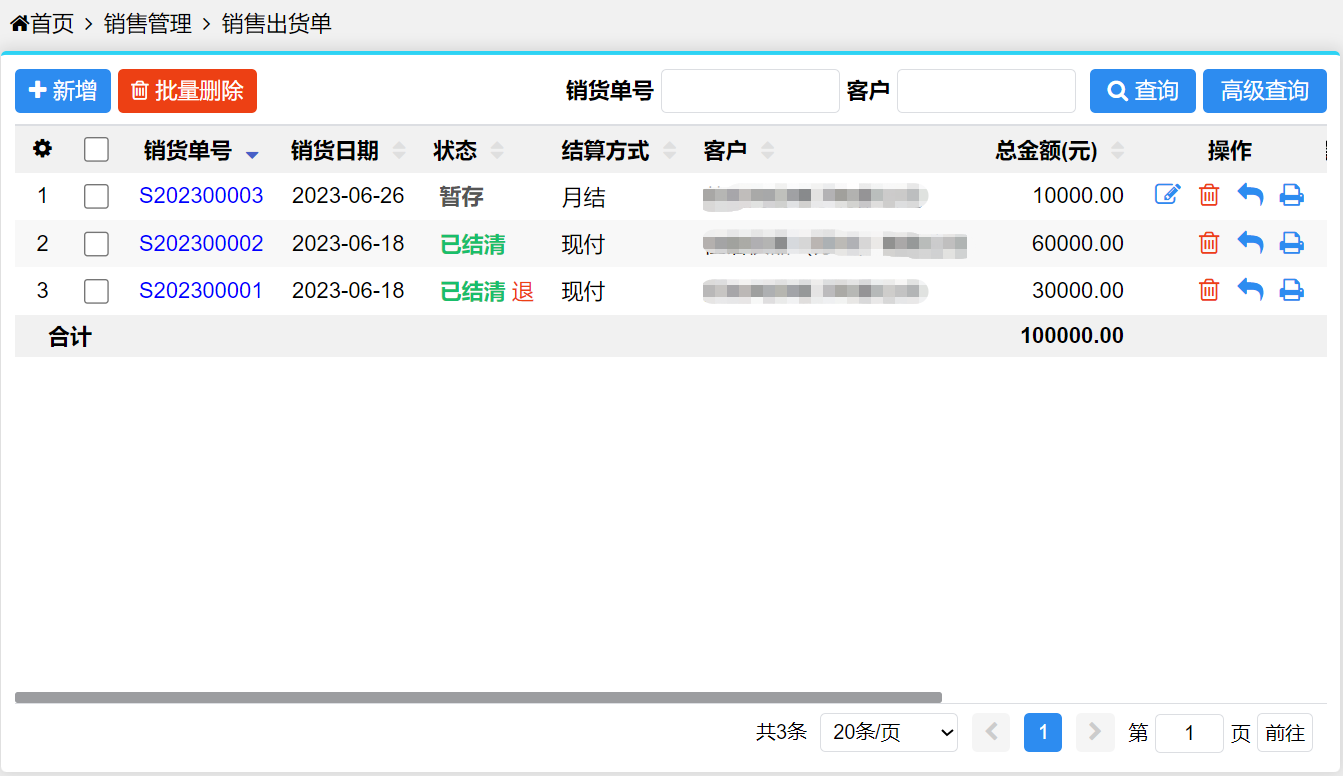The image size is (1343, 776).
Task: Navigate to 销售管理 breadcrumb
Action: pyautogui.click(x=148, y=23)
